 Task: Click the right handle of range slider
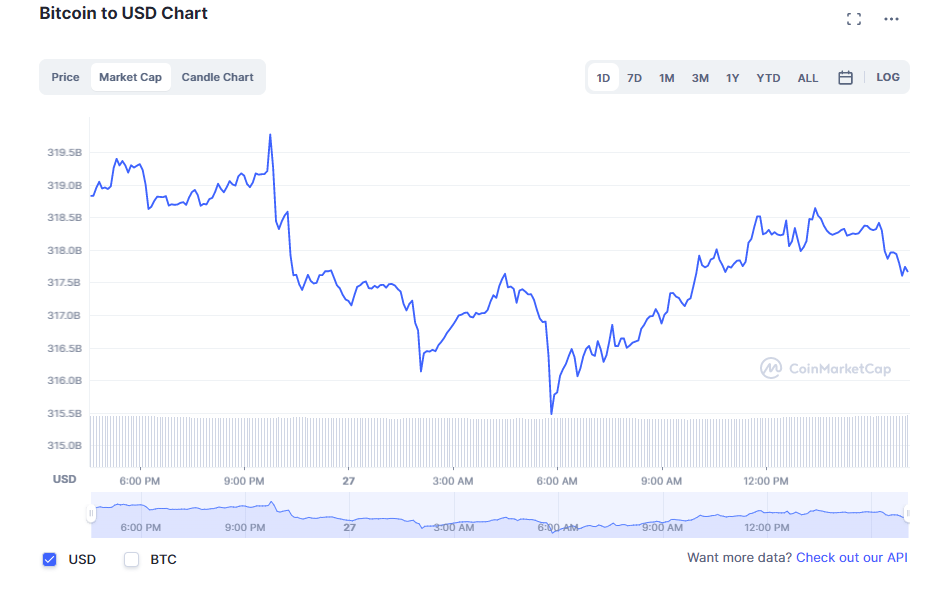908,514
